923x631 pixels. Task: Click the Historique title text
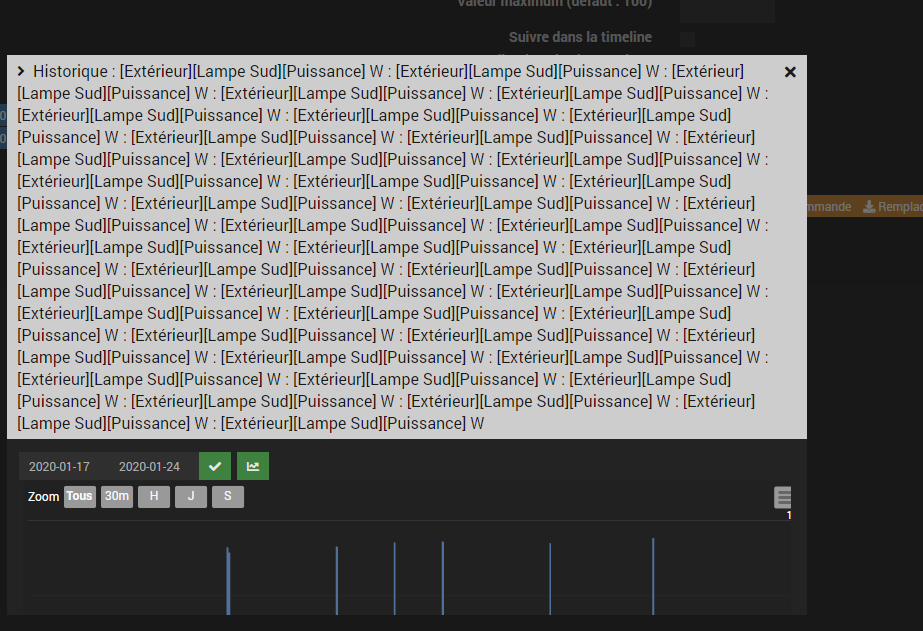point(71,71)
